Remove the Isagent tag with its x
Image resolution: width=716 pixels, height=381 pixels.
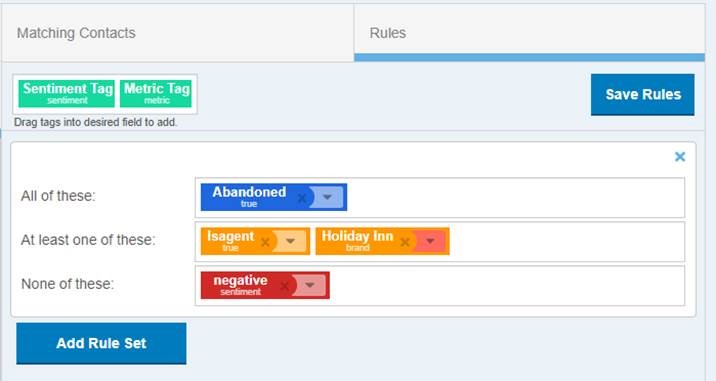[x=265, y=242]
